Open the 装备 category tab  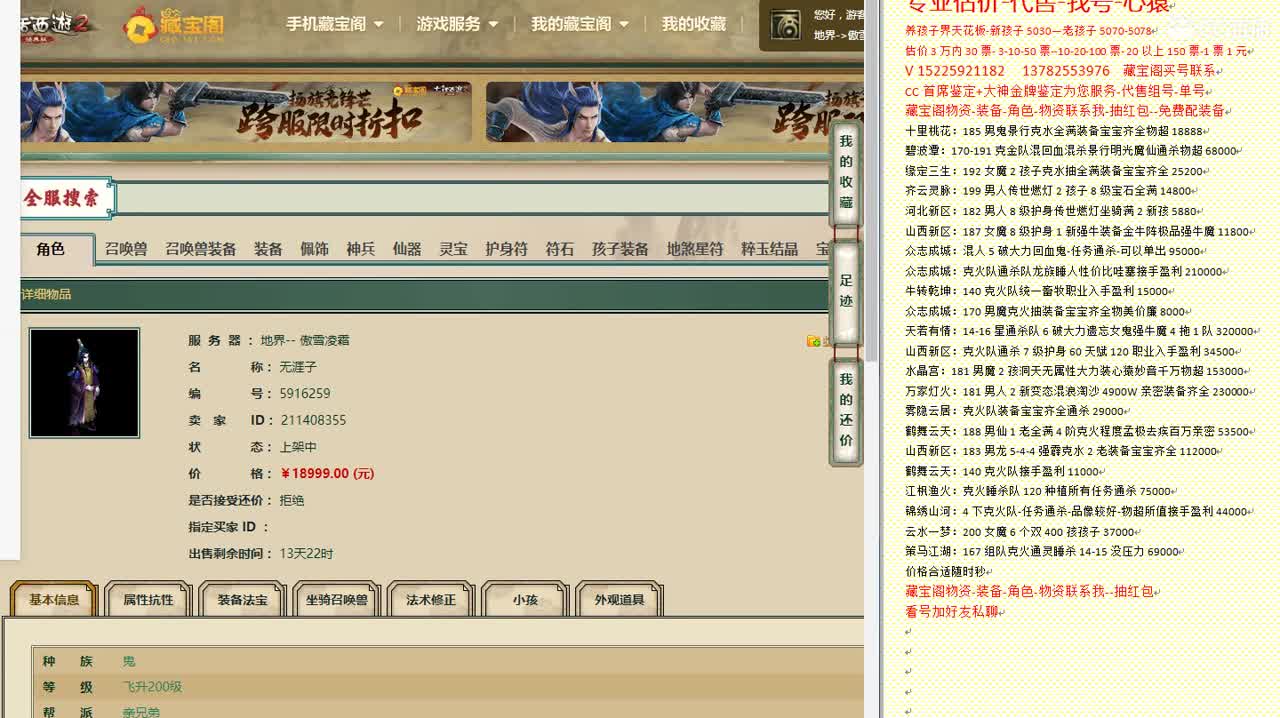(268, 249)
